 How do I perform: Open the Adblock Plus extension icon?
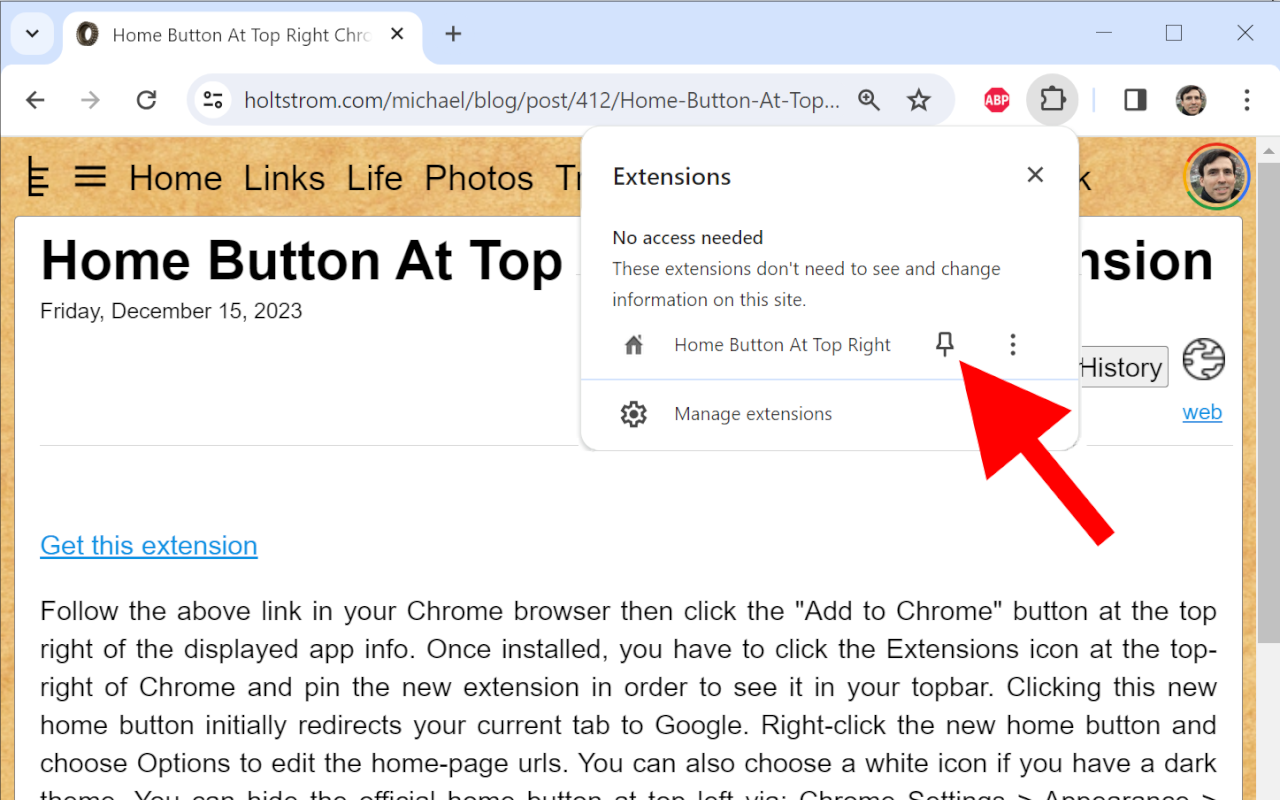pos(997,100)
